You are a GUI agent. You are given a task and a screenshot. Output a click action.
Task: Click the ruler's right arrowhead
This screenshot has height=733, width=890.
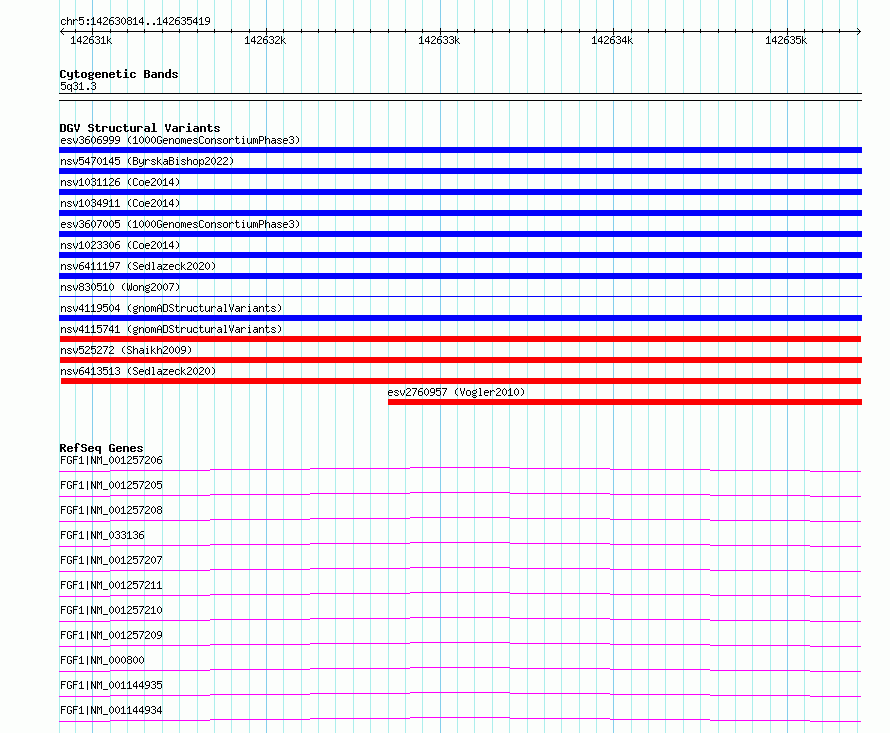tap(859, 31)
